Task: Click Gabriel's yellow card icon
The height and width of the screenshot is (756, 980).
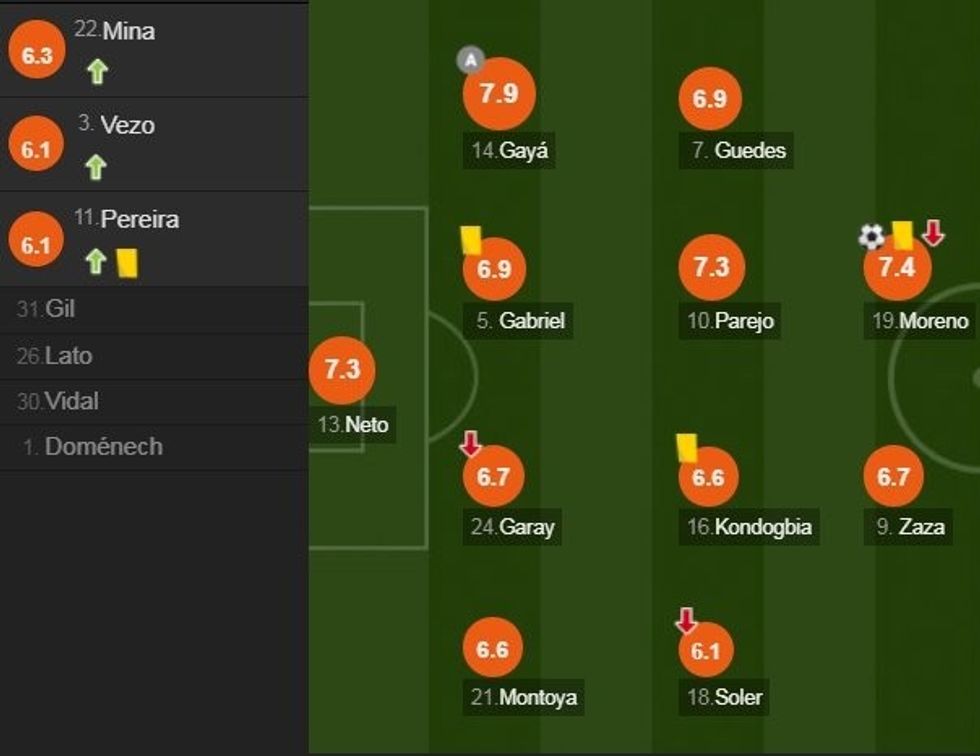Action: coord(471,239)
